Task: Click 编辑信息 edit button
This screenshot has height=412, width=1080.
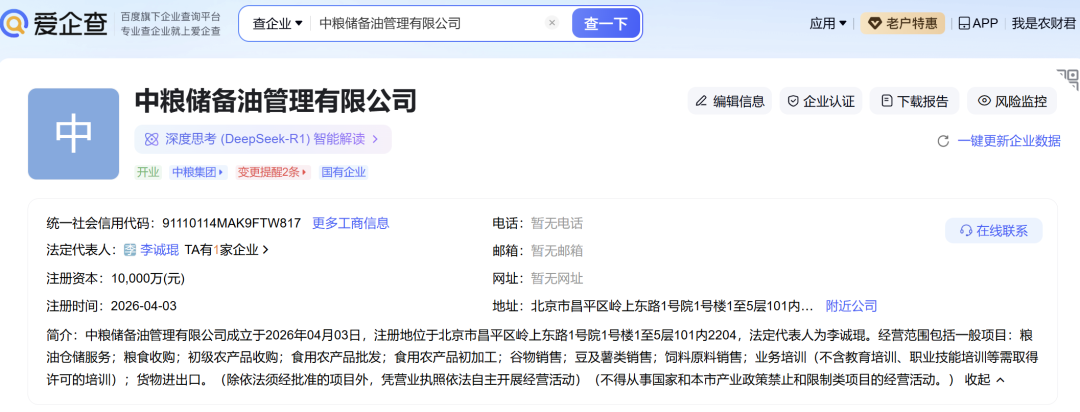Action: (729, 101)
